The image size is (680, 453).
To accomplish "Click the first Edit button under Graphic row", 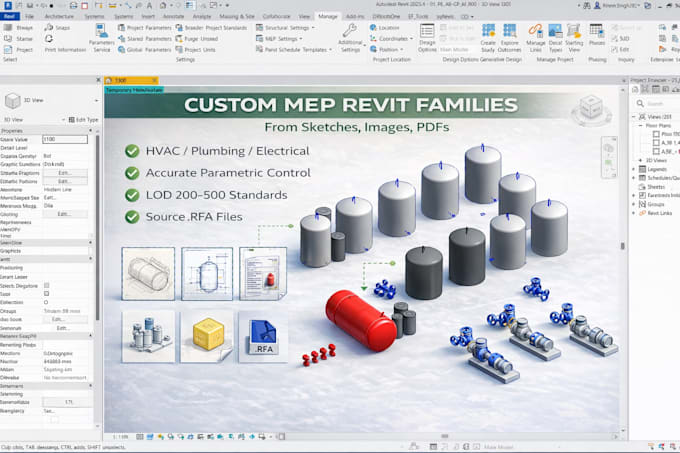I will tap(65, 173).
